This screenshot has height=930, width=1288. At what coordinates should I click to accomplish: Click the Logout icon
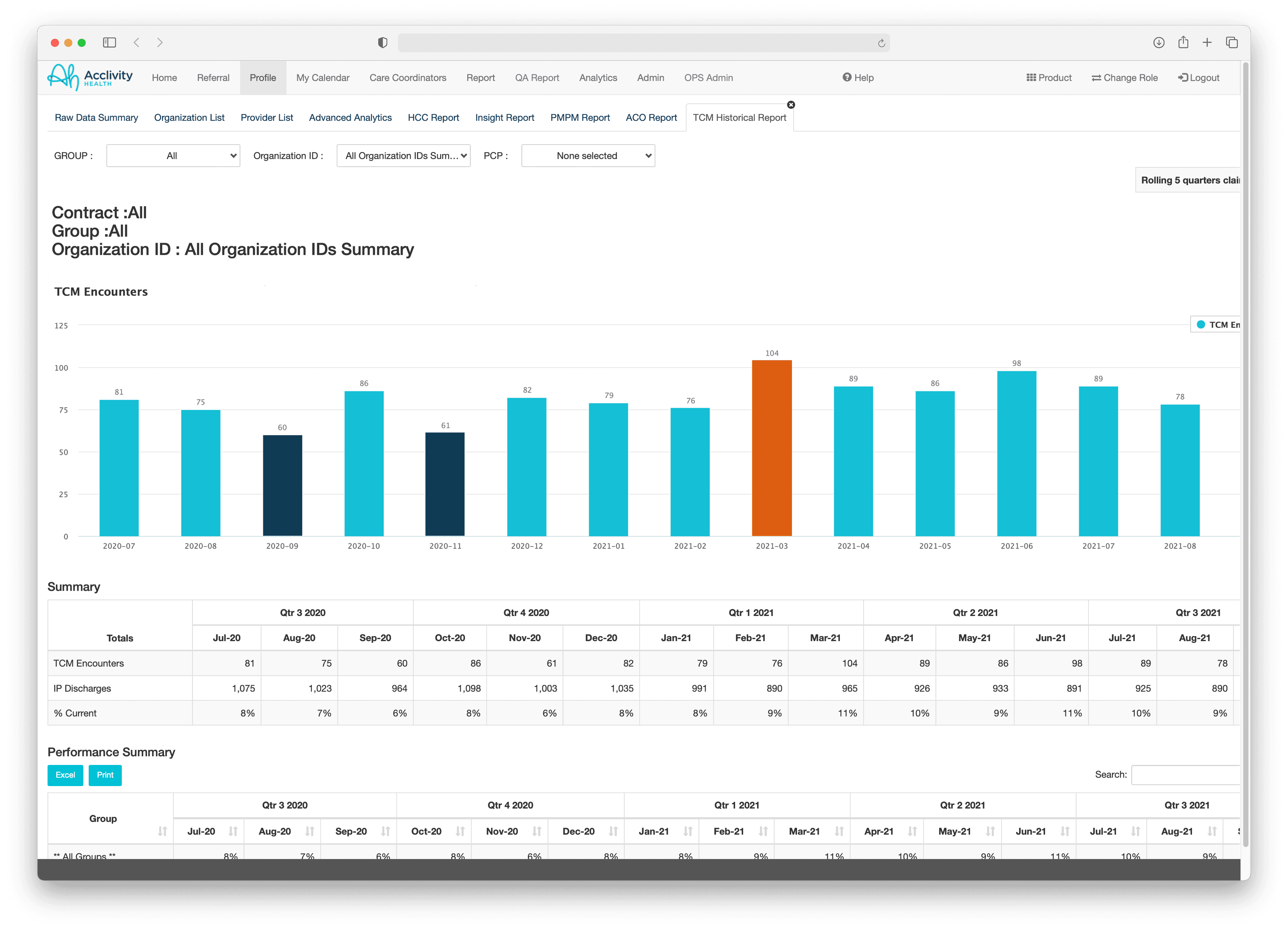coord(1183,77)
